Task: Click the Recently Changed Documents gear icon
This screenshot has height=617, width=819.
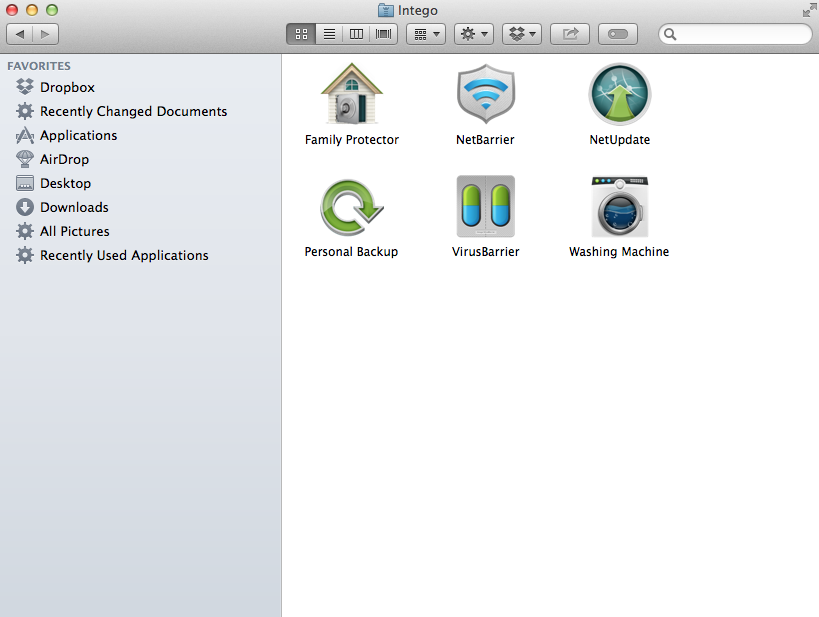Action: click(x=25, y=111)
